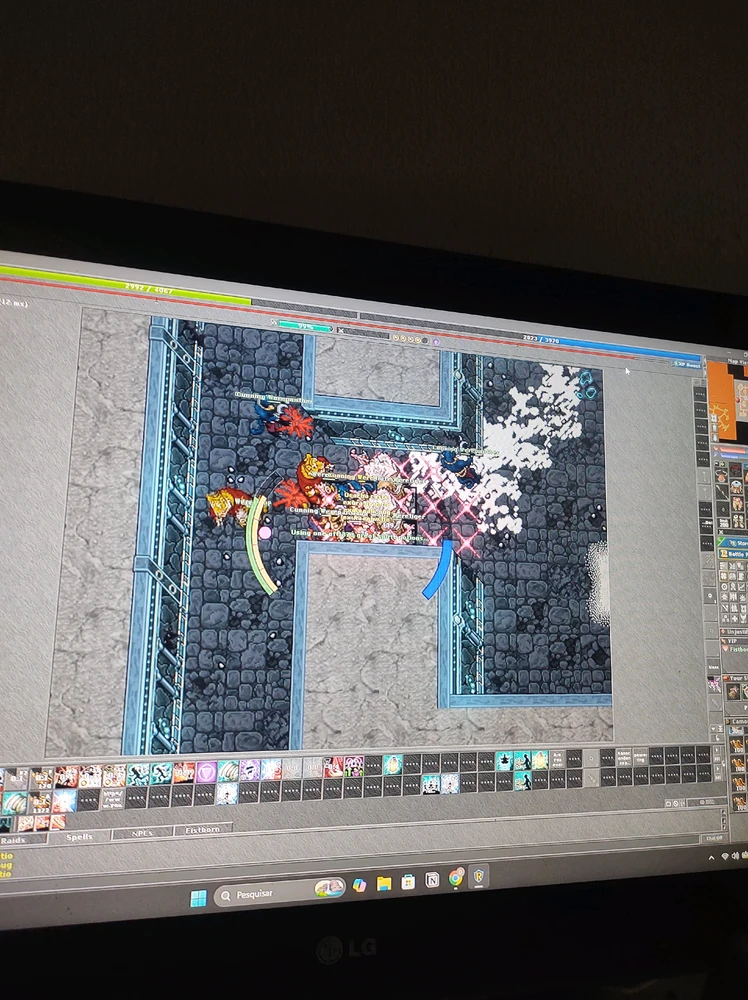Open the Battle list button

pyautogui.click(x=735, y=554)
